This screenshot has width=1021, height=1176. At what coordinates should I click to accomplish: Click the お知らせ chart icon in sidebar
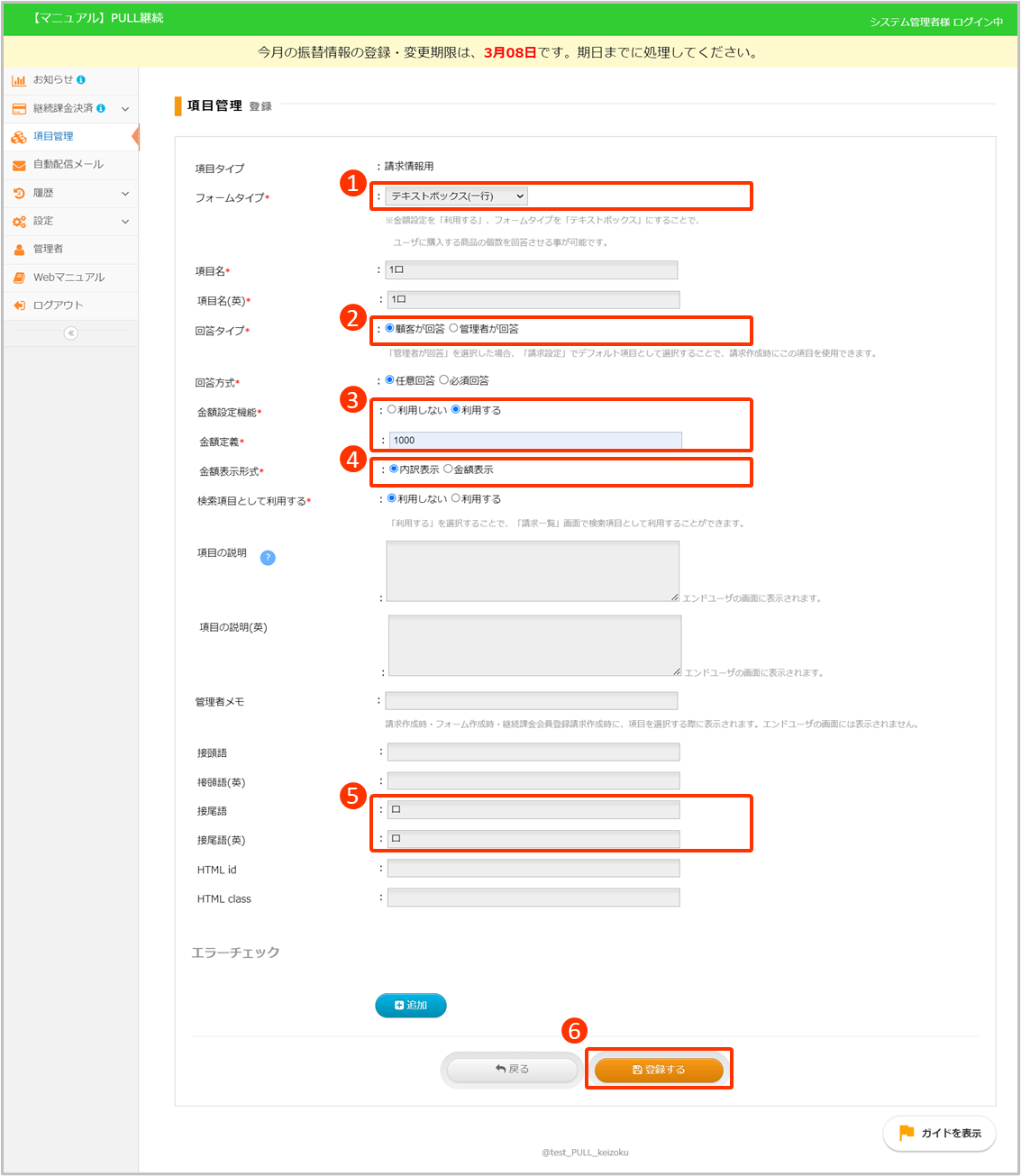point(18,80)
